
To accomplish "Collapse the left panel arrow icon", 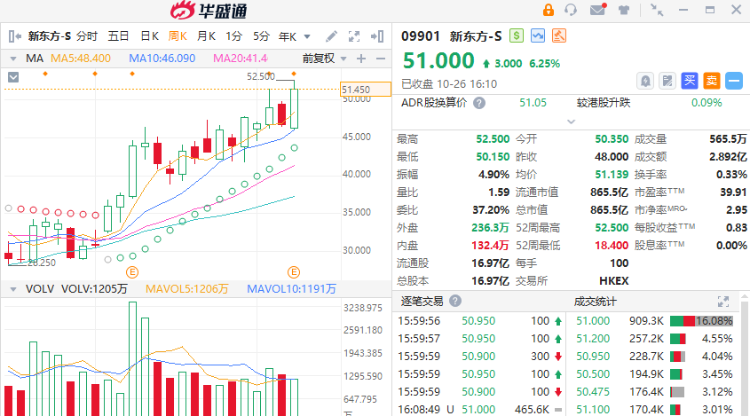I will 15,36.
